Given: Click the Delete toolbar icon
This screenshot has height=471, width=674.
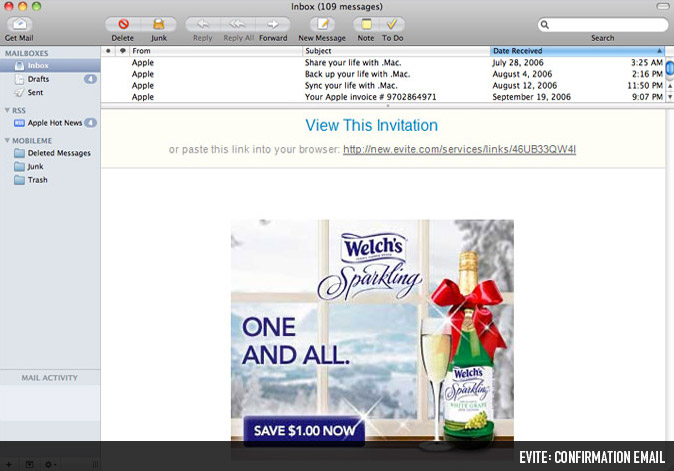Looking at the screenshot, I should coord(123,24).
